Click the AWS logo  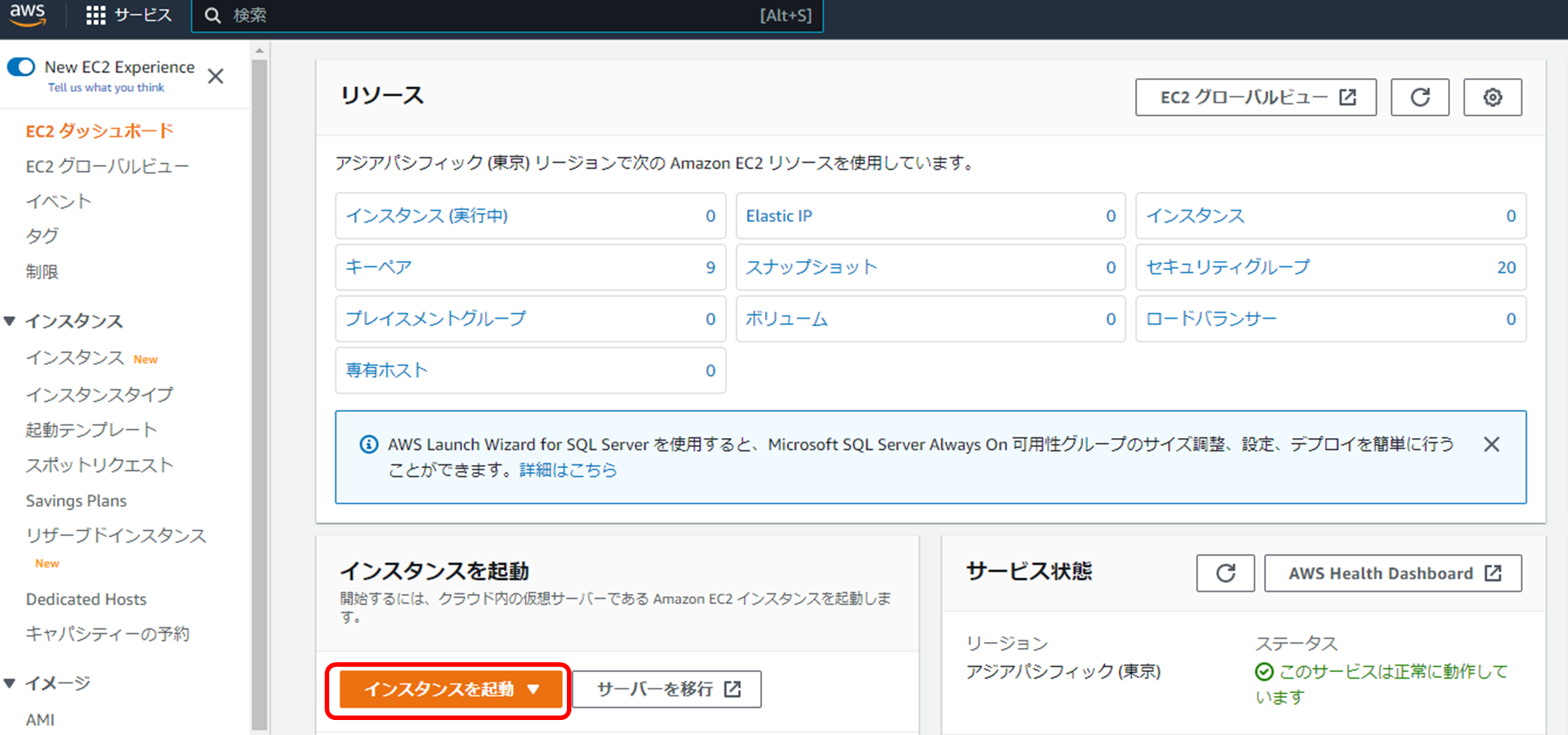28,15
